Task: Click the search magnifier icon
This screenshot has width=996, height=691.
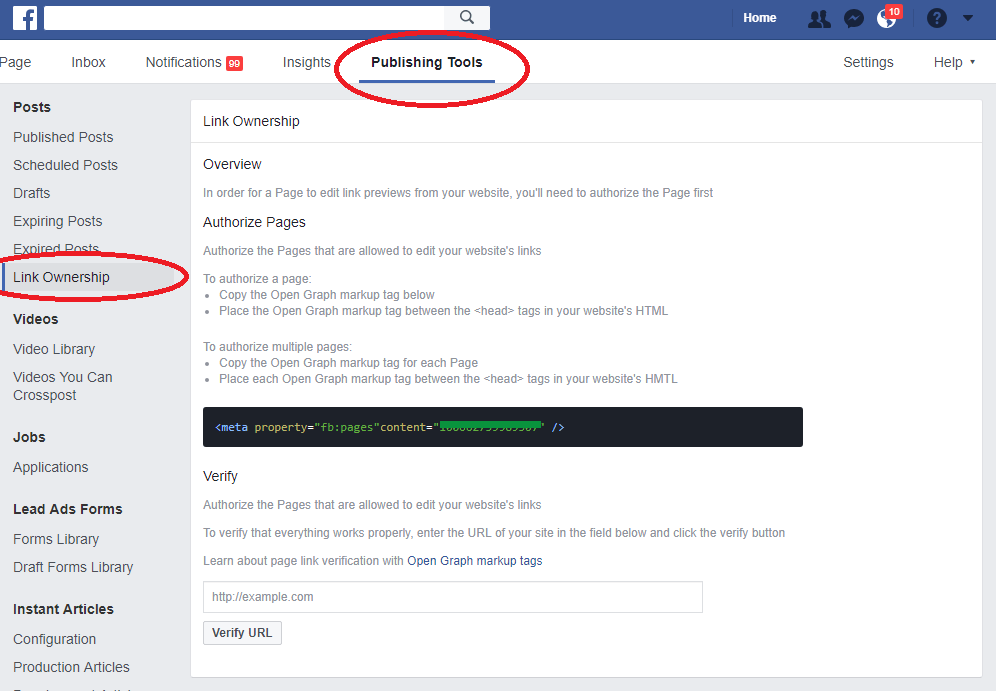Action: (x=467, y=18)
